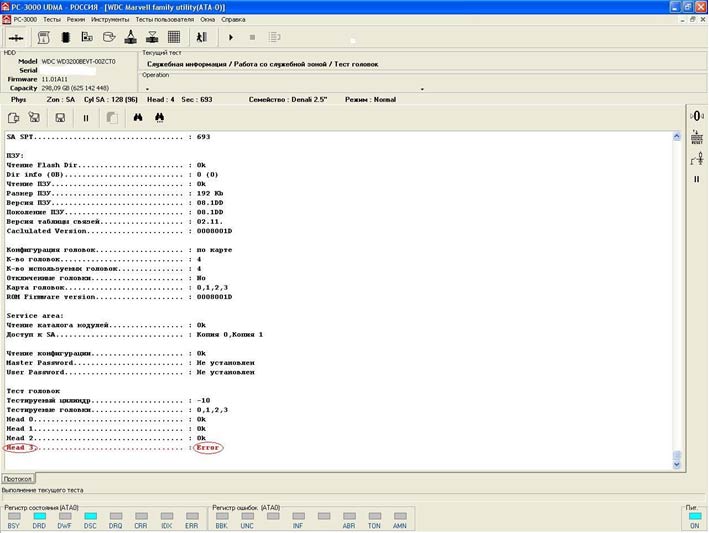Click the BSY status indicator
Screen dimensions: 709x533
click(x=14, y=516)
